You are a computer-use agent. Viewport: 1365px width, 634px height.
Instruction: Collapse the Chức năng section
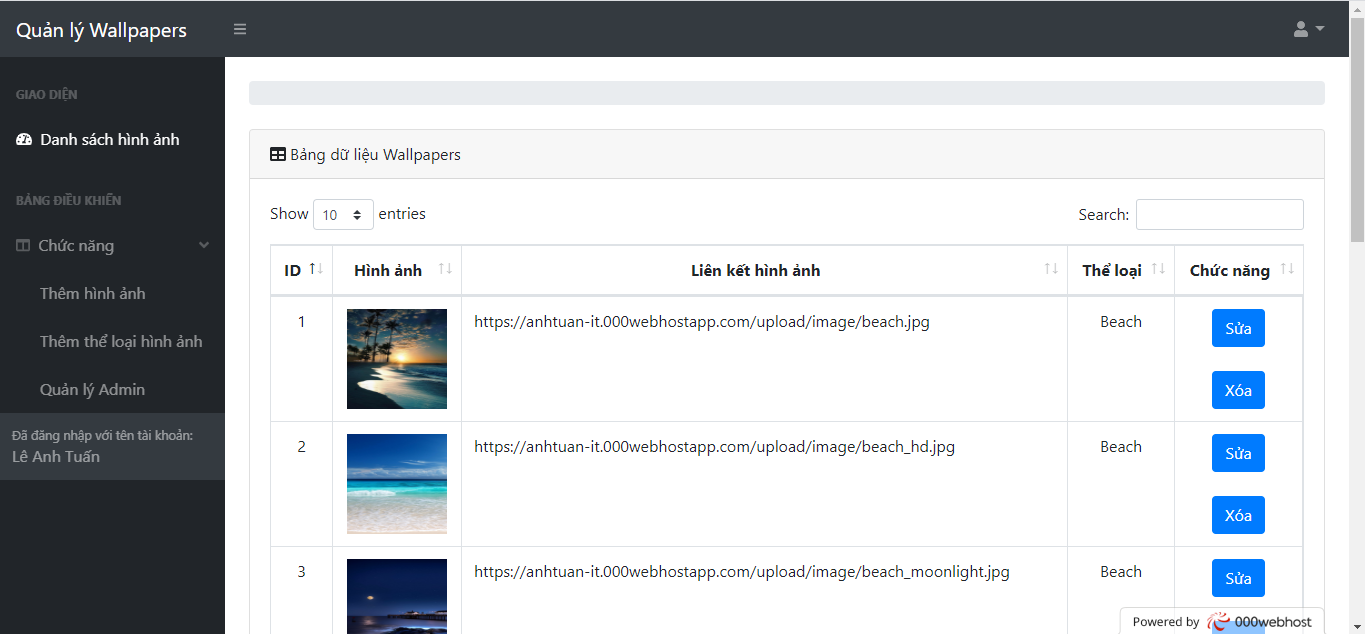coord(204,245)
